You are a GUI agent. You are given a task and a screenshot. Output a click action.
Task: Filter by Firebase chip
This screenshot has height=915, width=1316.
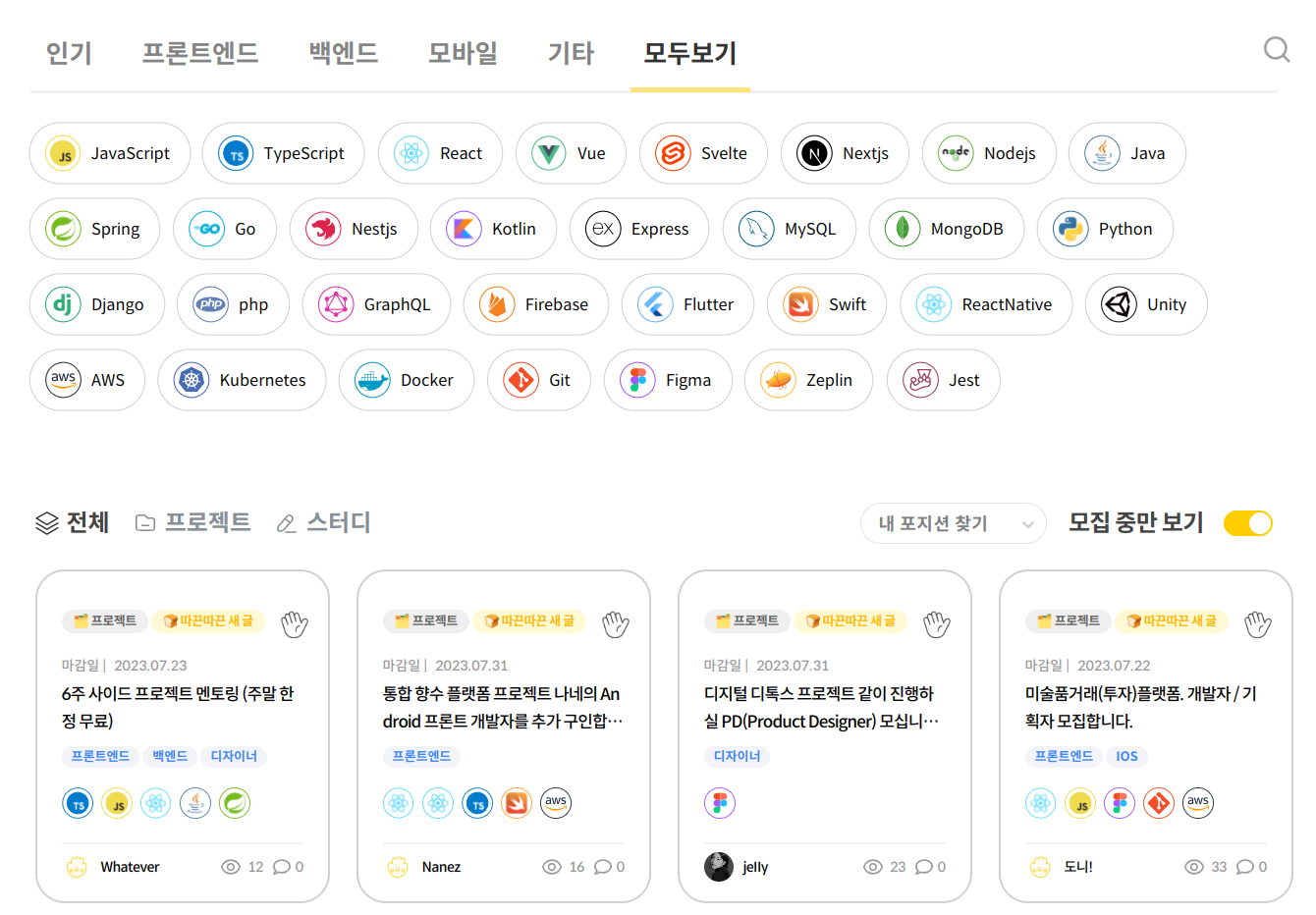pyautogui.click(x=536, y=304)
